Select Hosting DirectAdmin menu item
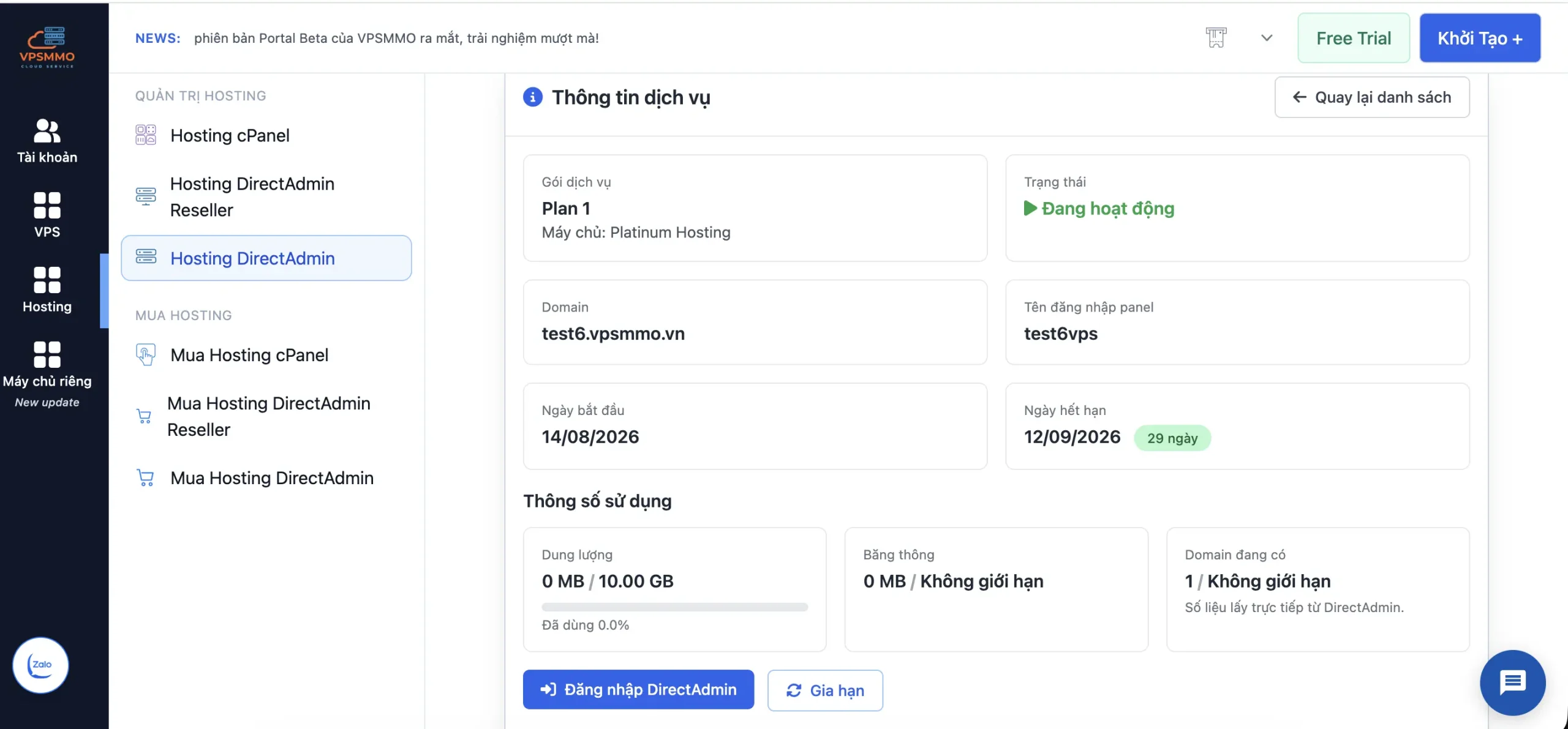1568x729 pixels. pyautogui.click(x=266, y=258)
